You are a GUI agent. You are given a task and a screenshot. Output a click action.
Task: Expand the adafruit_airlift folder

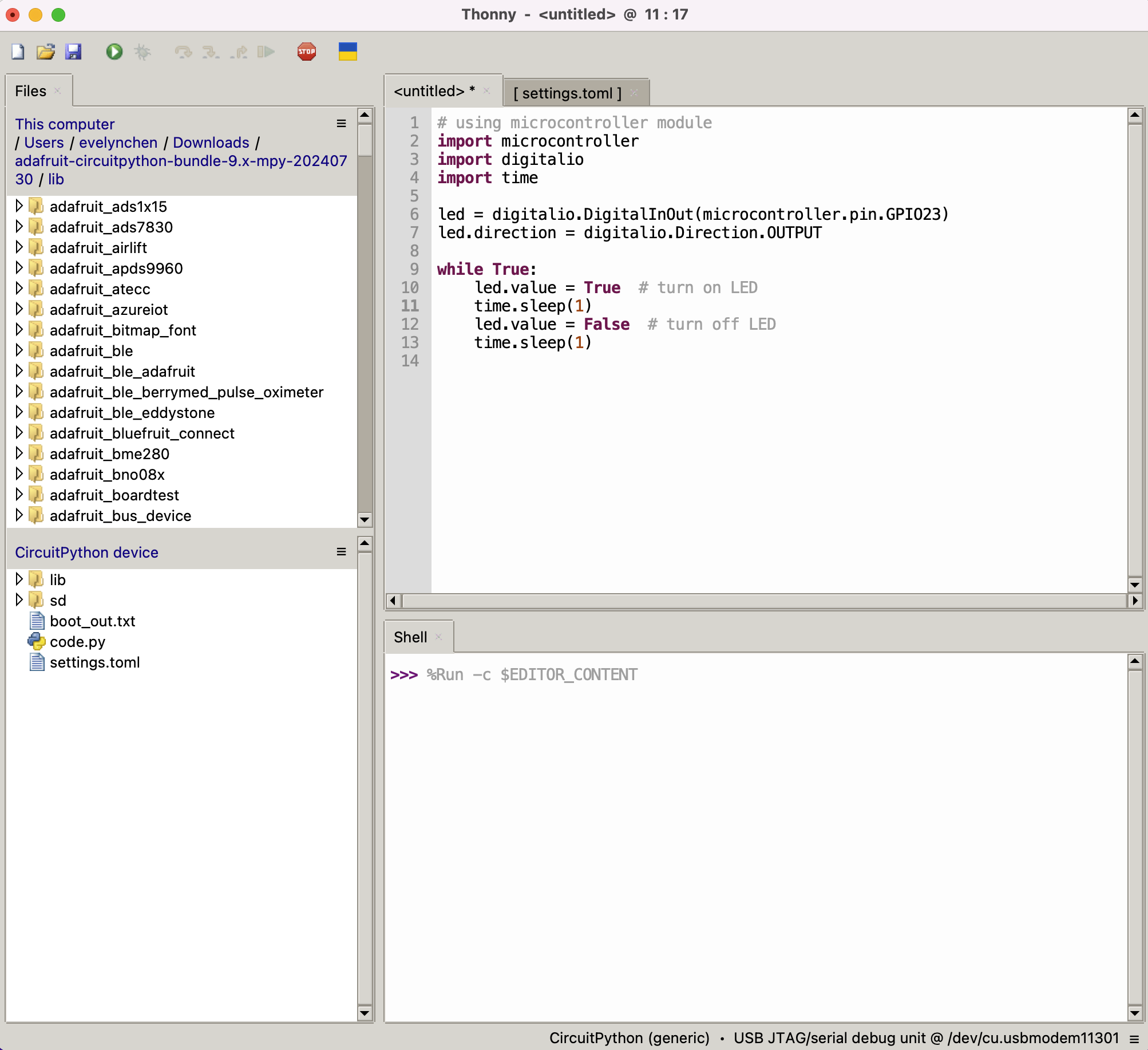pyautogui.click(x=19, y=247)
